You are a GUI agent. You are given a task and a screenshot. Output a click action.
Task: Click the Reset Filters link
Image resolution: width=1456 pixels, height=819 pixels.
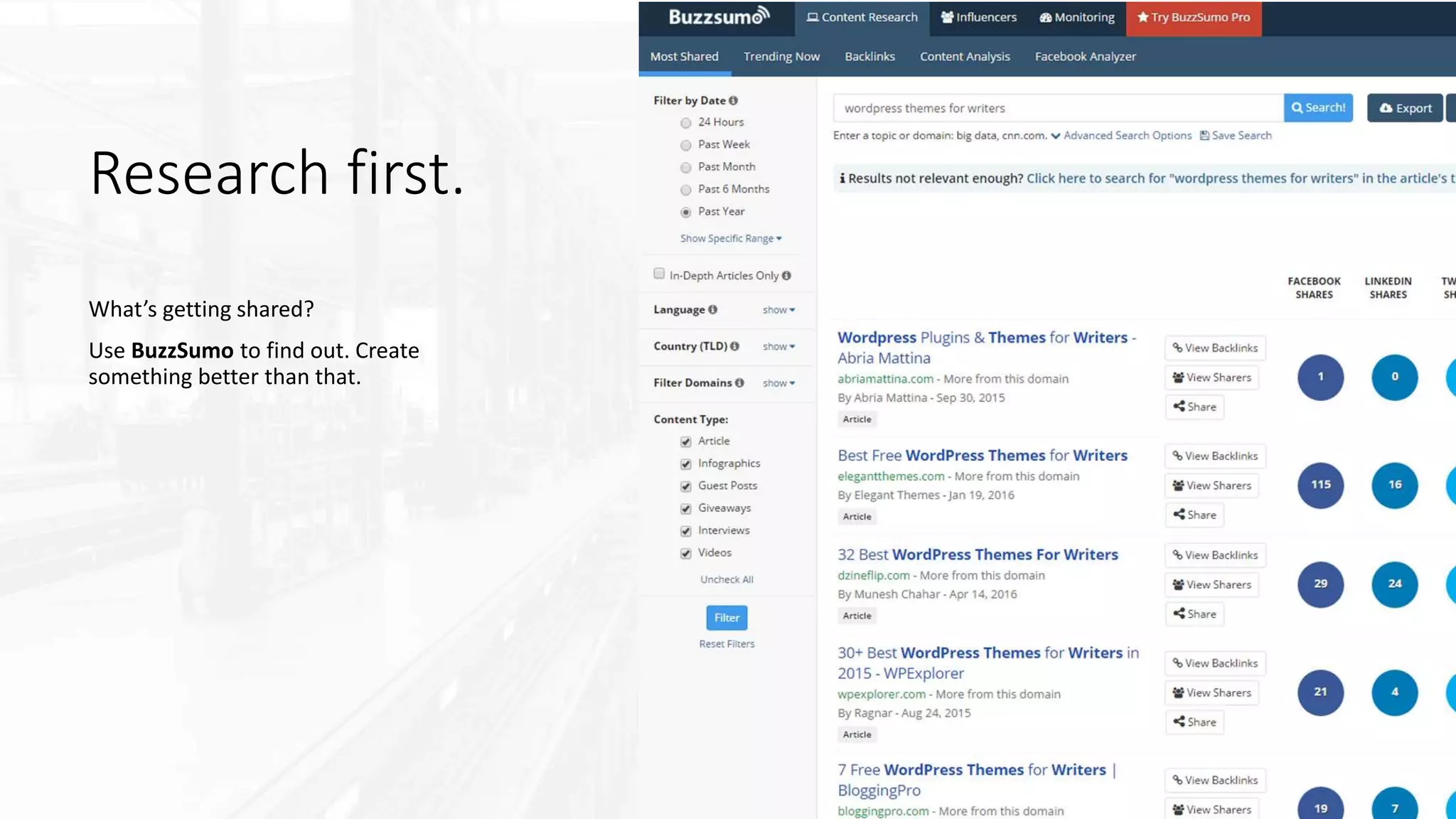pyautogui.click(x=727, y=644)
